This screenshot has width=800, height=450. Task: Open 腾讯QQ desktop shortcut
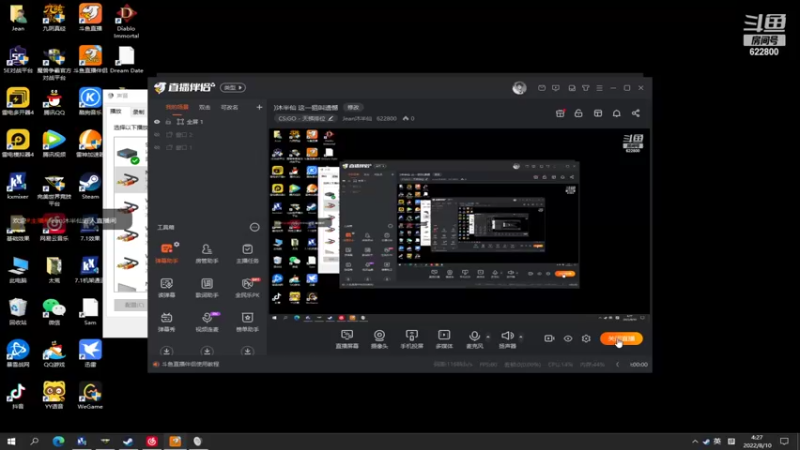[54, 102]
